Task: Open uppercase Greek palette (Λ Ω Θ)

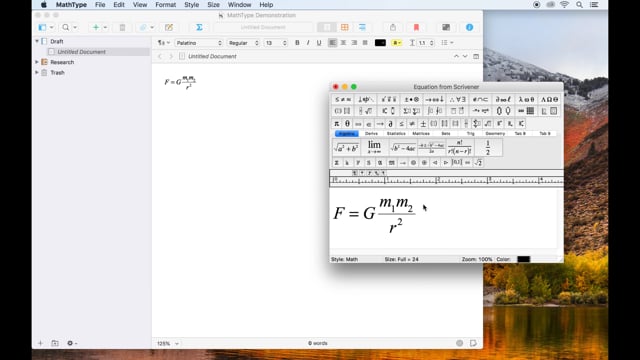Action: pos(549,99)
